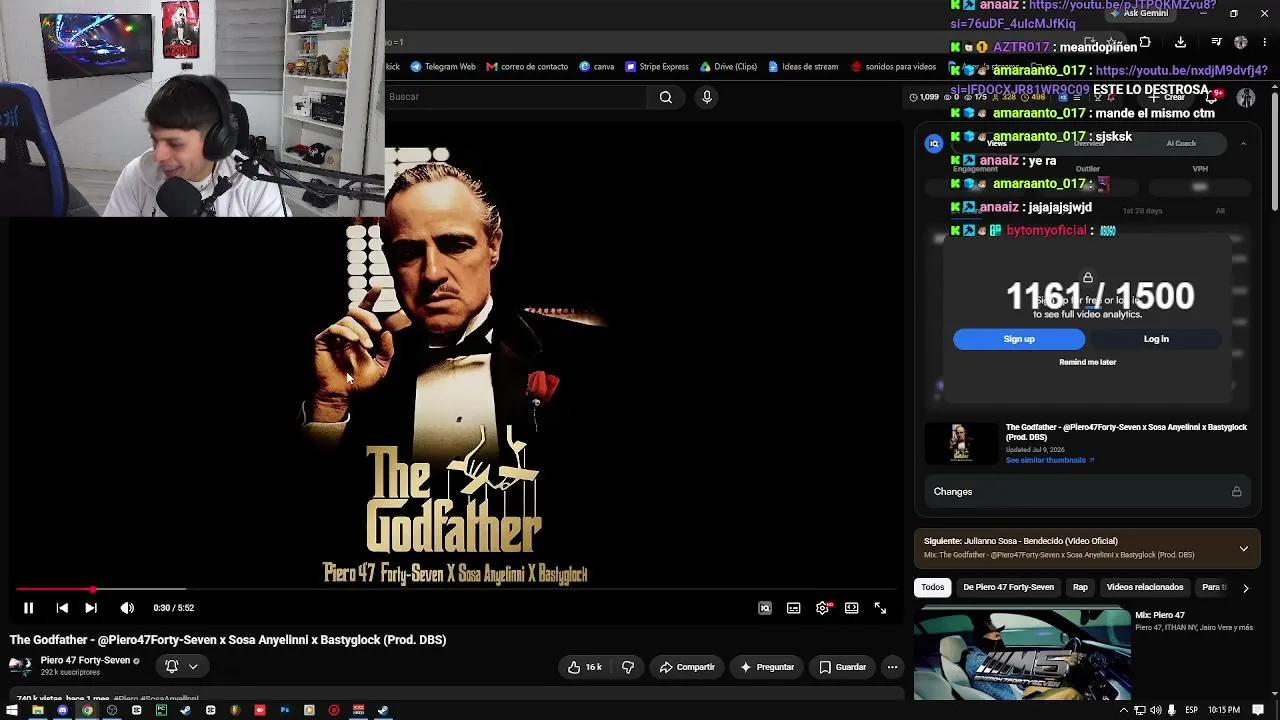Click the IQ extension icon in player controls
The image size is (1280, 720).
(x=765, y=608)
